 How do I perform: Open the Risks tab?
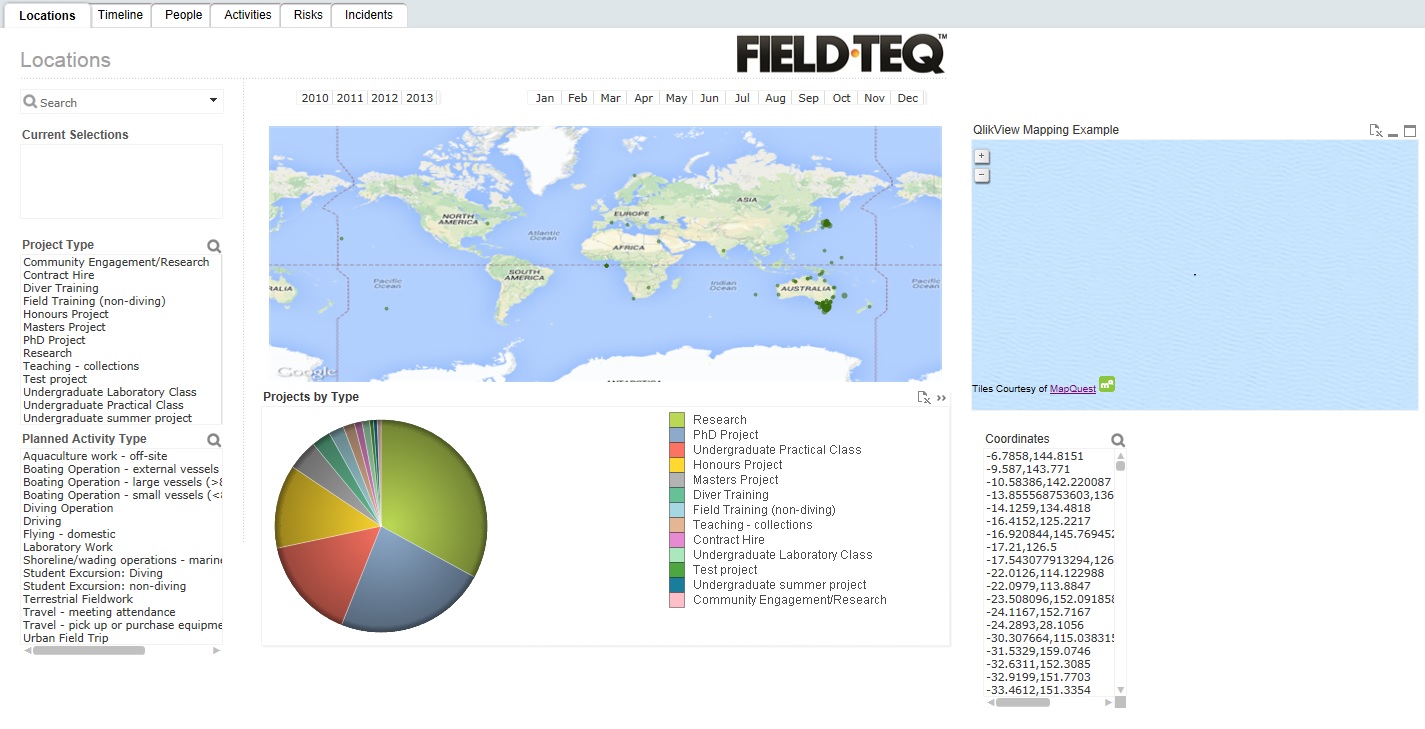point(308,15)
